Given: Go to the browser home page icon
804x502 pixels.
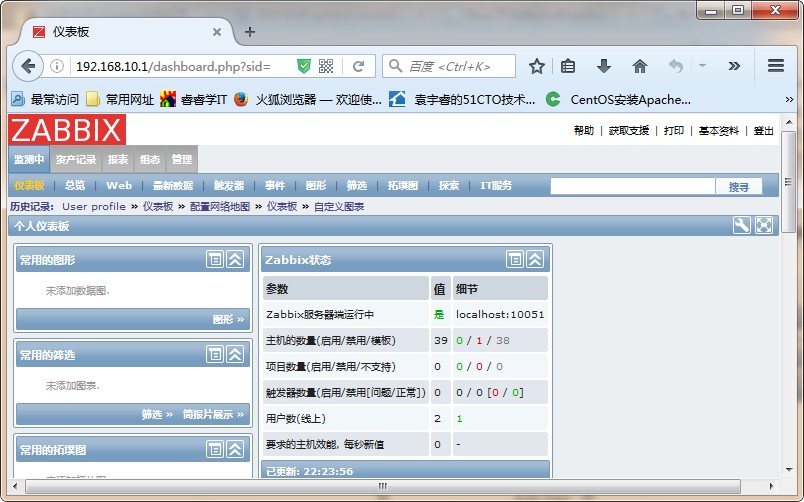Looking at the screenshot, I should [x=639, y=66].
